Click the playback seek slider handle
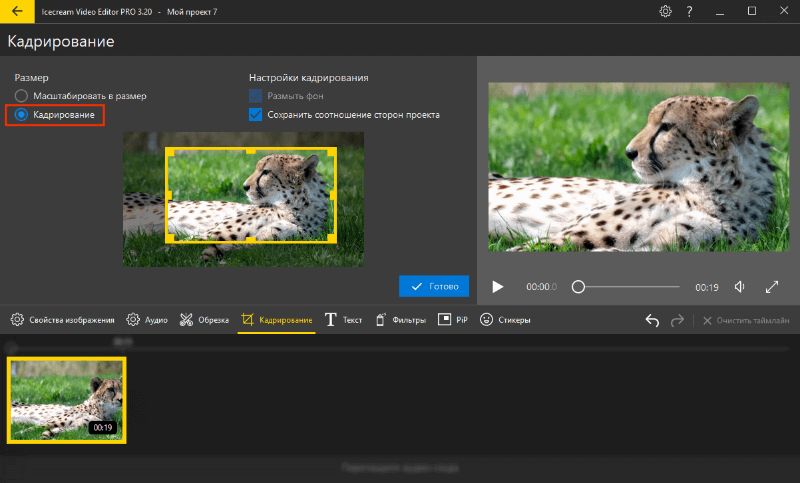Image resolution: width=800 pixels, height=483 pixels. pyautogui.click(x=578, y=287)
